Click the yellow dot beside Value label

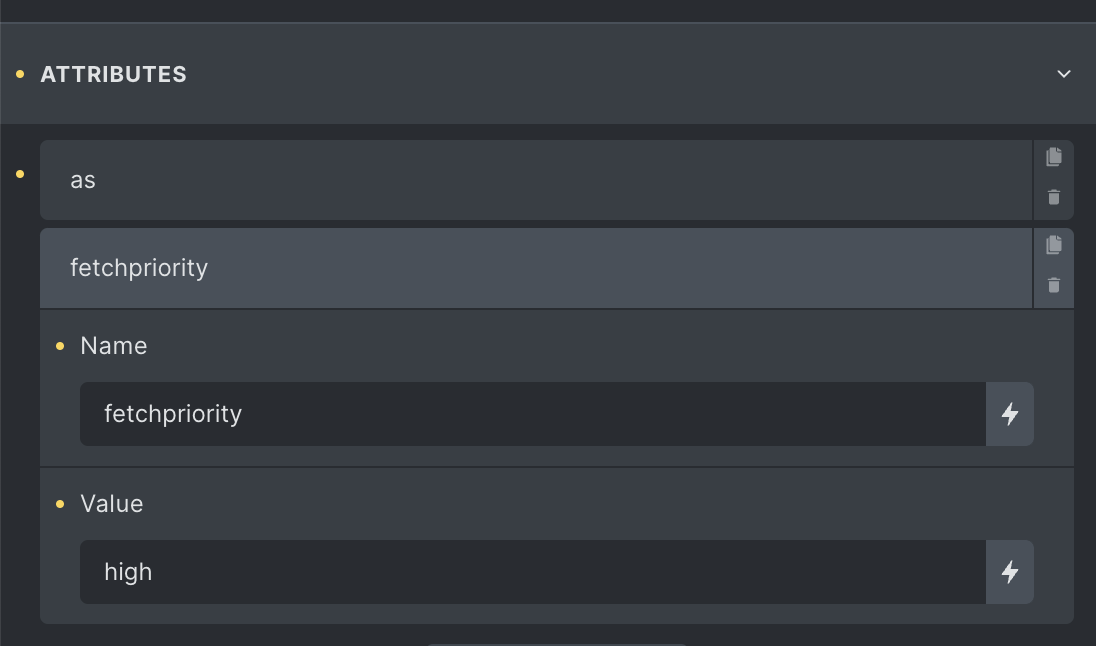[x=60, y=504]
